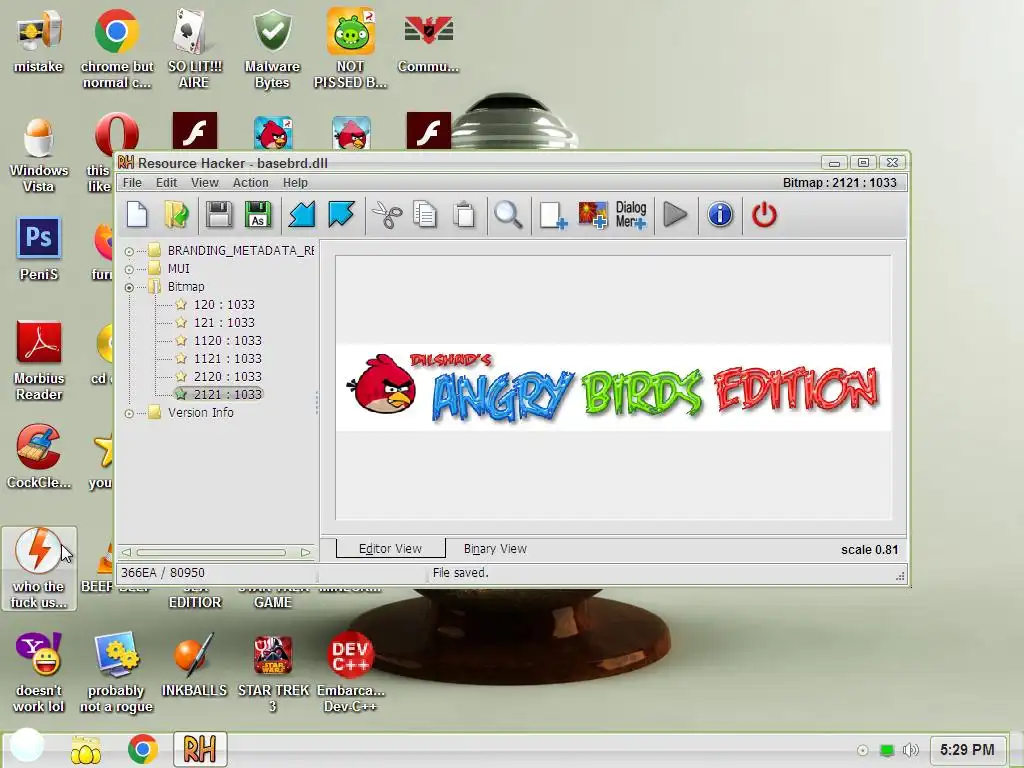Click the Angry Birds Edition bitmap preview
Screen dimensions: 1024x768
click(x=613, y=388)
